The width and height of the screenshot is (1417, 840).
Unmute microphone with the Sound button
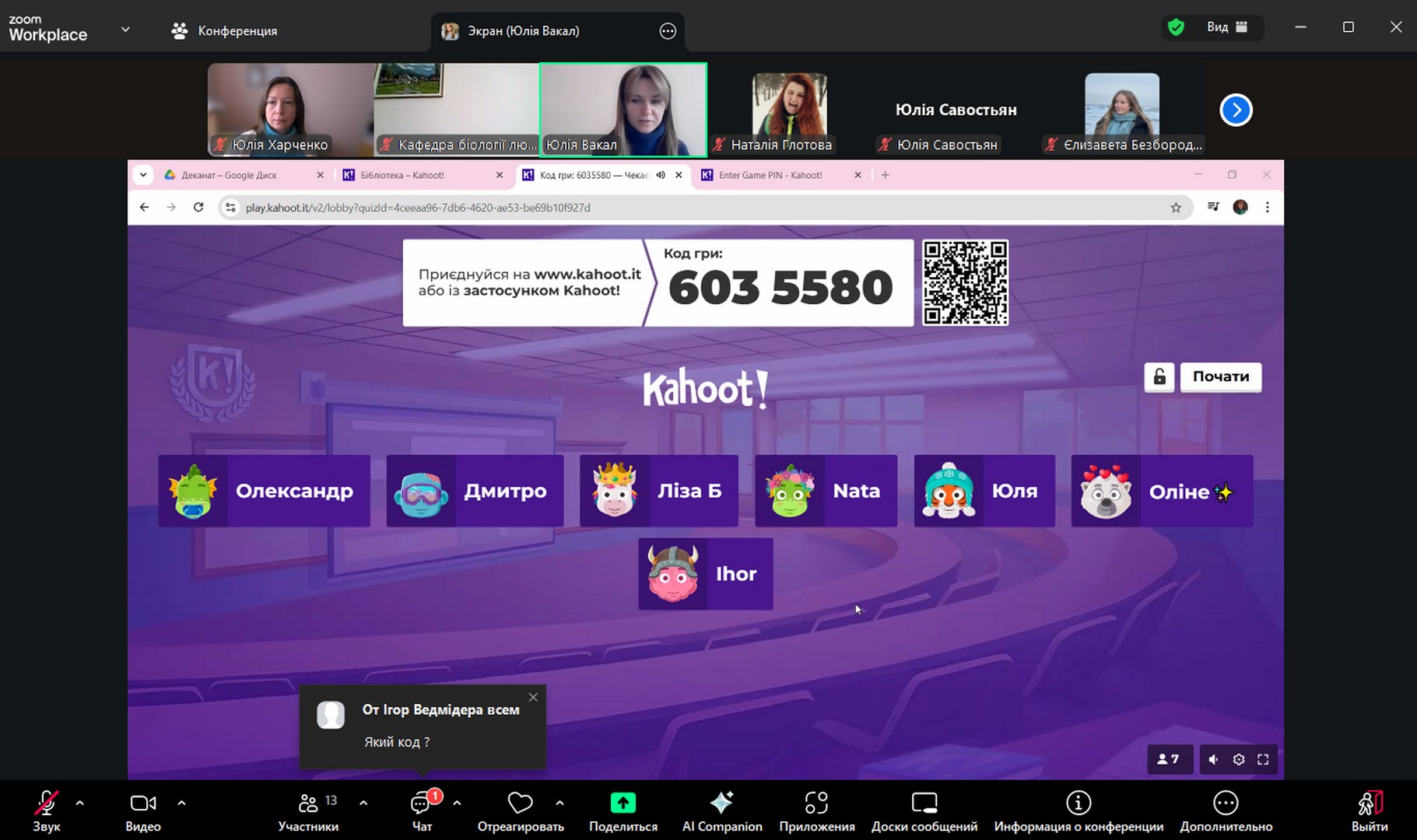pyautogui.click(x=46, y=810)
